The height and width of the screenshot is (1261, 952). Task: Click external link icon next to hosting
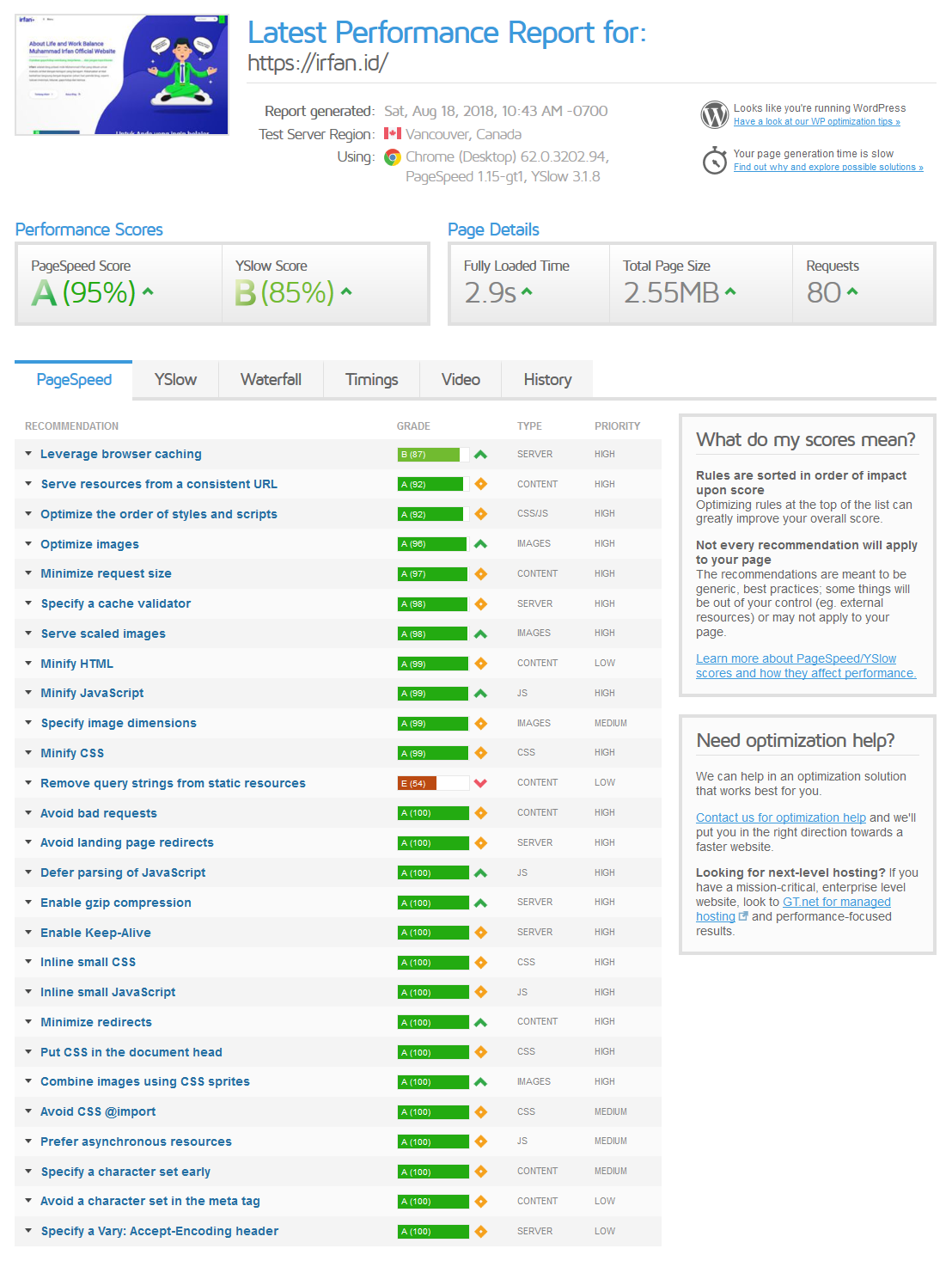(x=743, y=916)
